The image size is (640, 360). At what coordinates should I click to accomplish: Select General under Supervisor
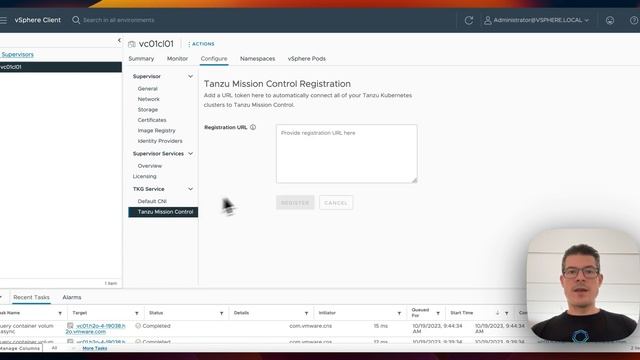point(147,89)
